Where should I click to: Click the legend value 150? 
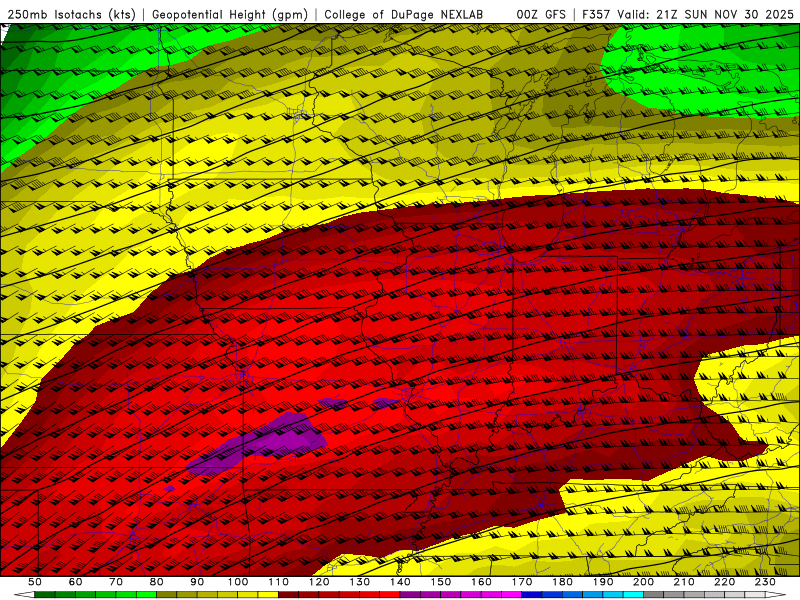(x=441, y=582)
